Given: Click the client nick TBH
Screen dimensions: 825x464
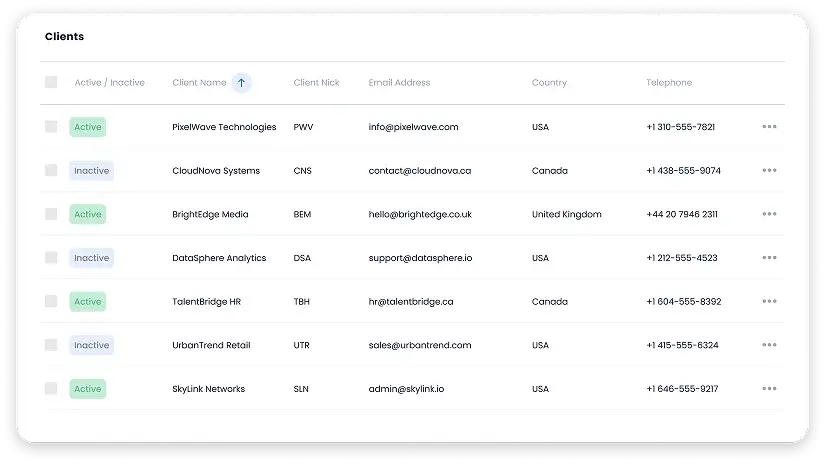Looking at the screenshot, I should point(301,301).
